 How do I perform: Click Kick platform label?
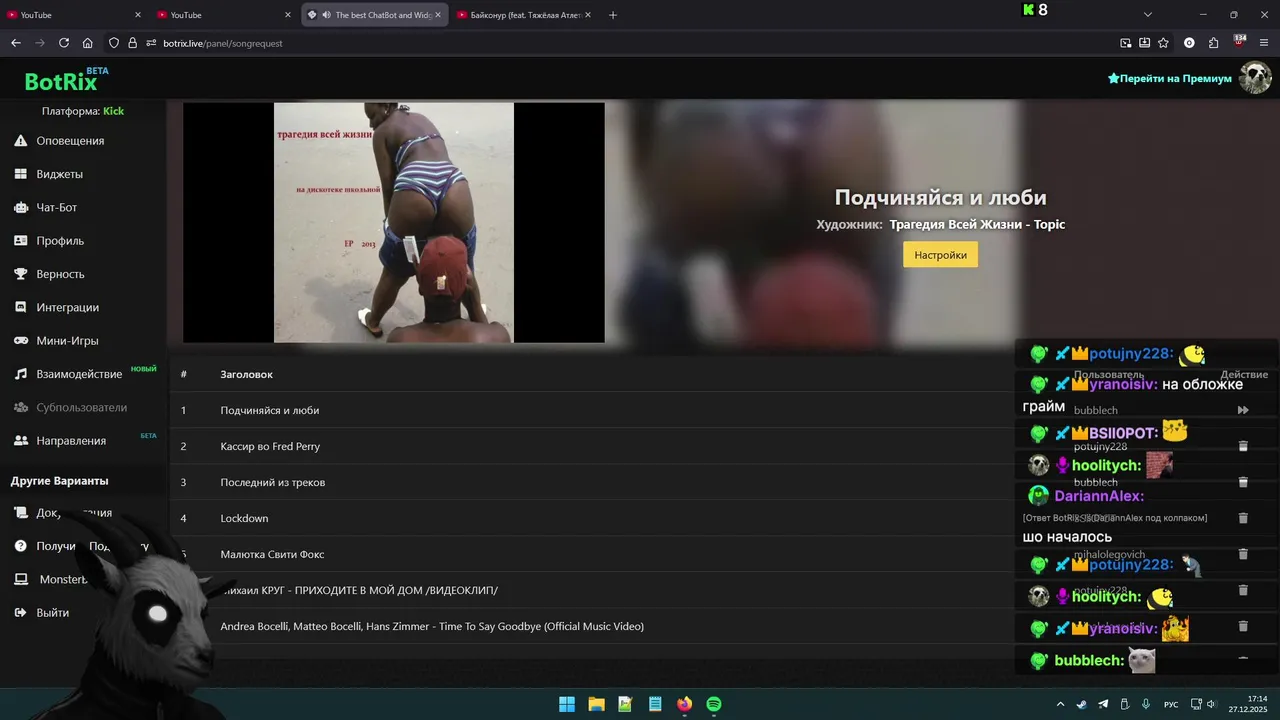click(x=113, y=111)
